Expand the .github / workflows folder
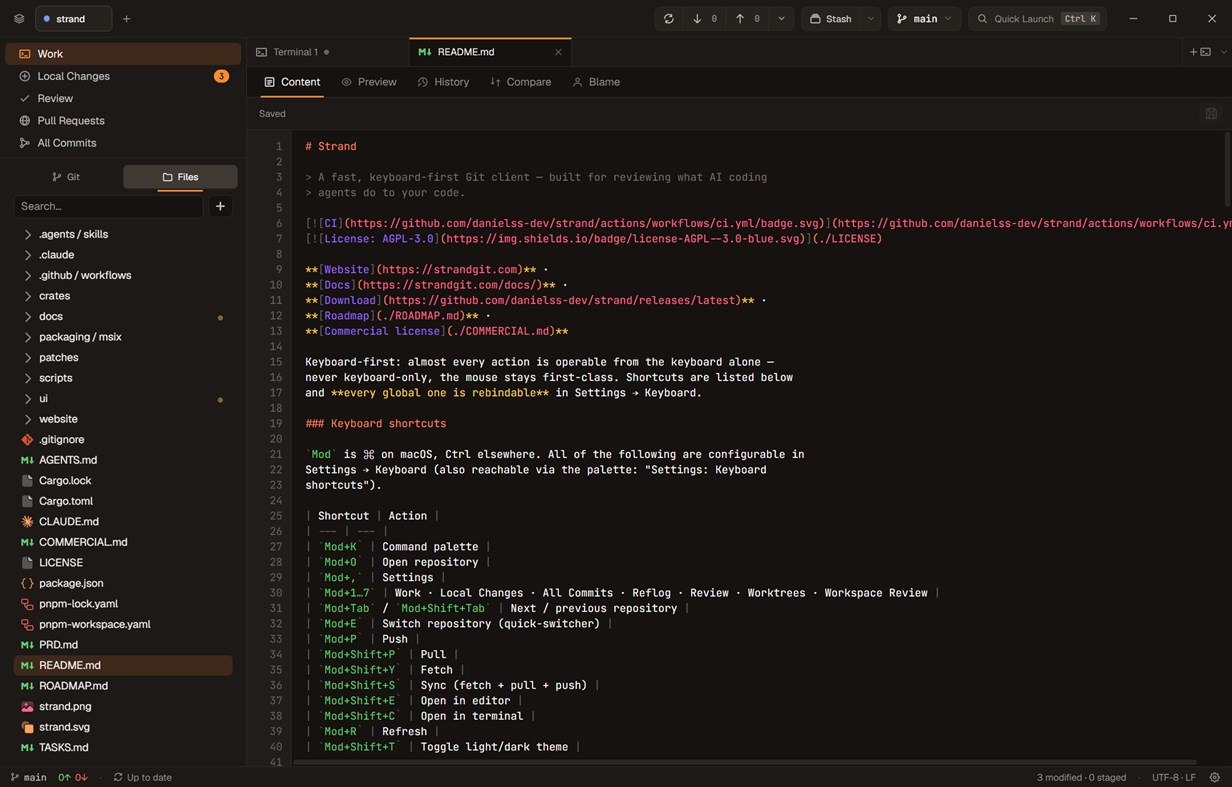Screen dimensions: 1232x787 pos(123,275)
